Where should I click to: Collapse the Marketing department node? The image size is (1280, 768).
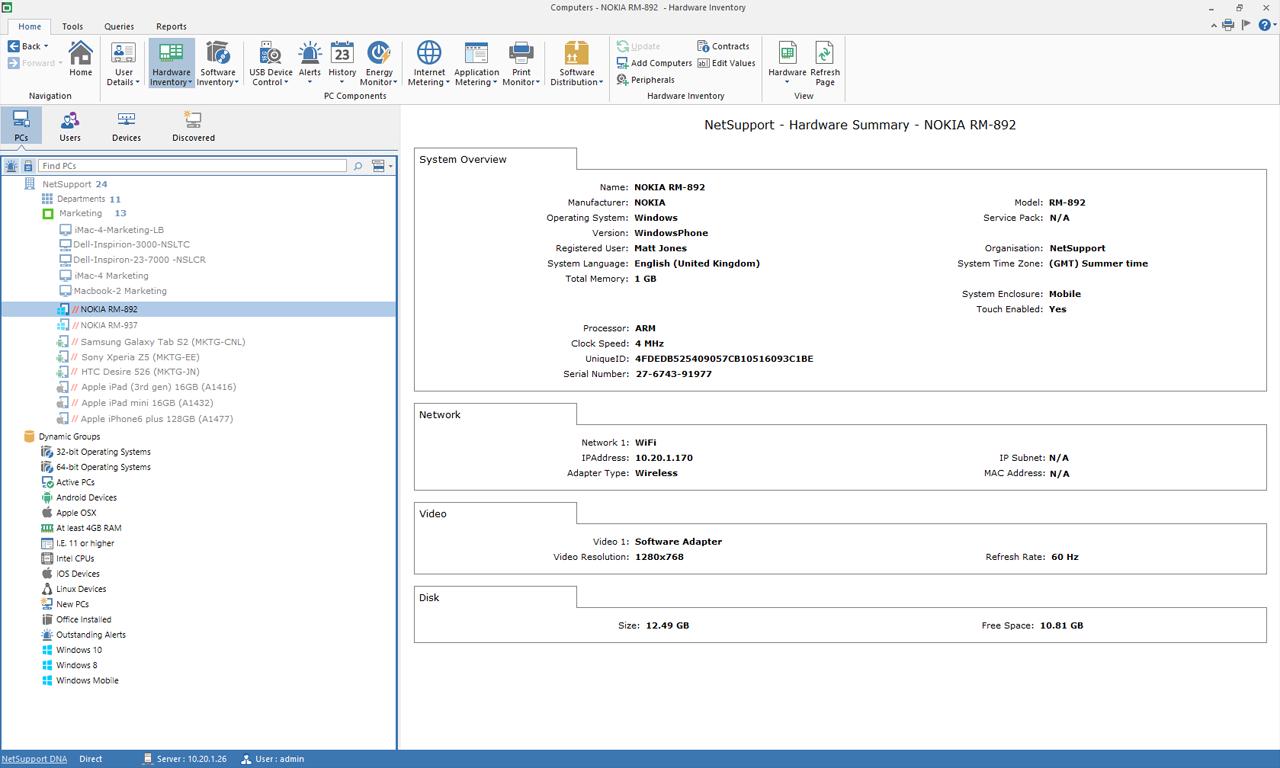48,214
